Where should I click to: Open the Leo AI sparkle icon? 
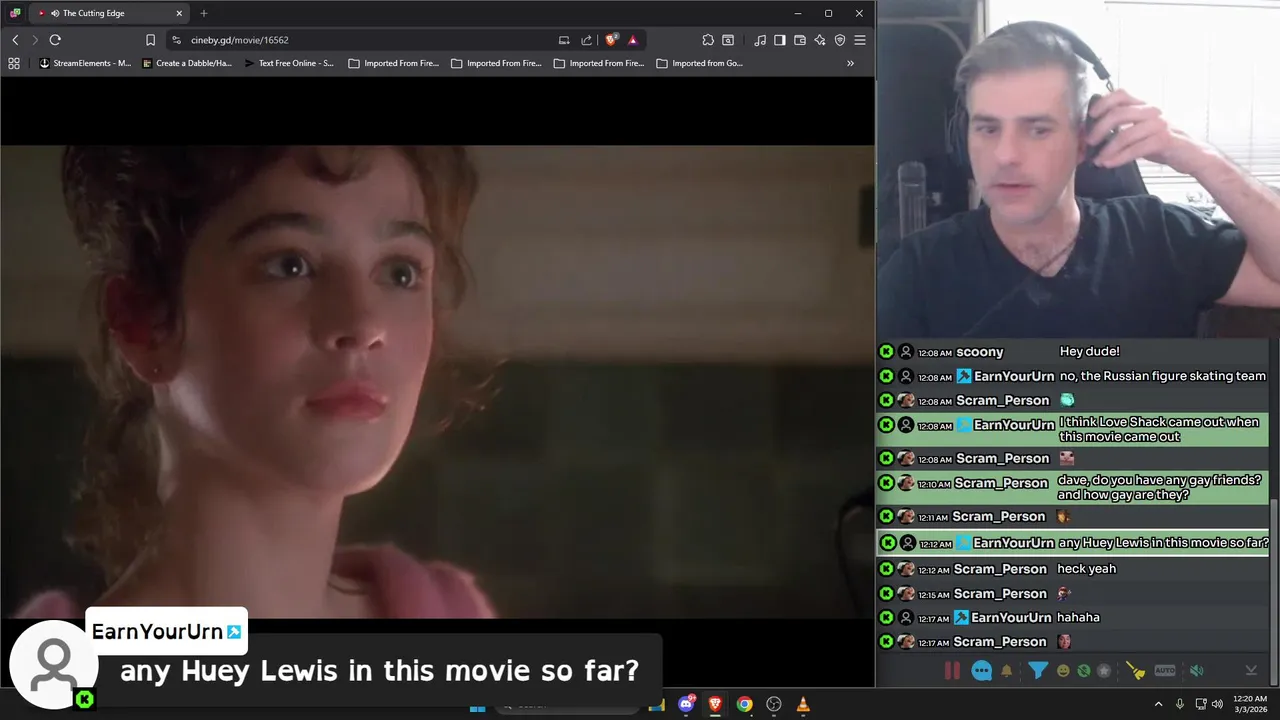pos(820,40)
